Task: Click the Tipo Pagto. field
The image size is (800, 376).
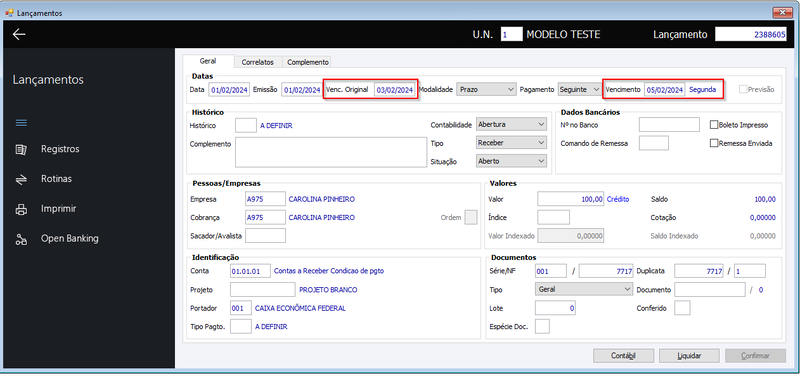Action: pos(241,326)
